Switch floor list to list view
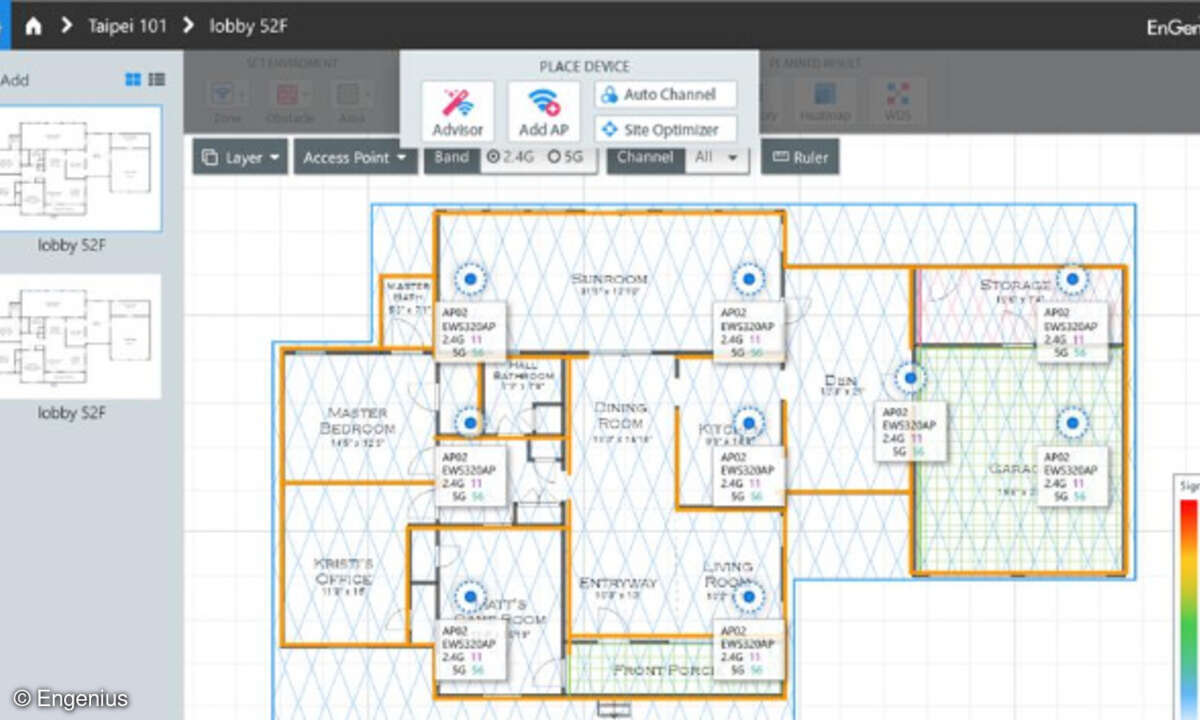 pyautogui.click(x=157, y=79)
